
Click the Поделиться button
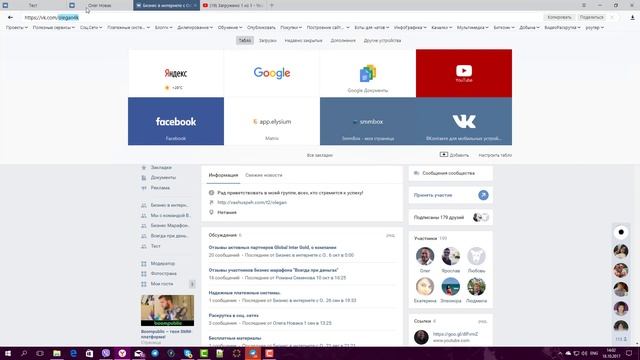click(x=591, y=17)
